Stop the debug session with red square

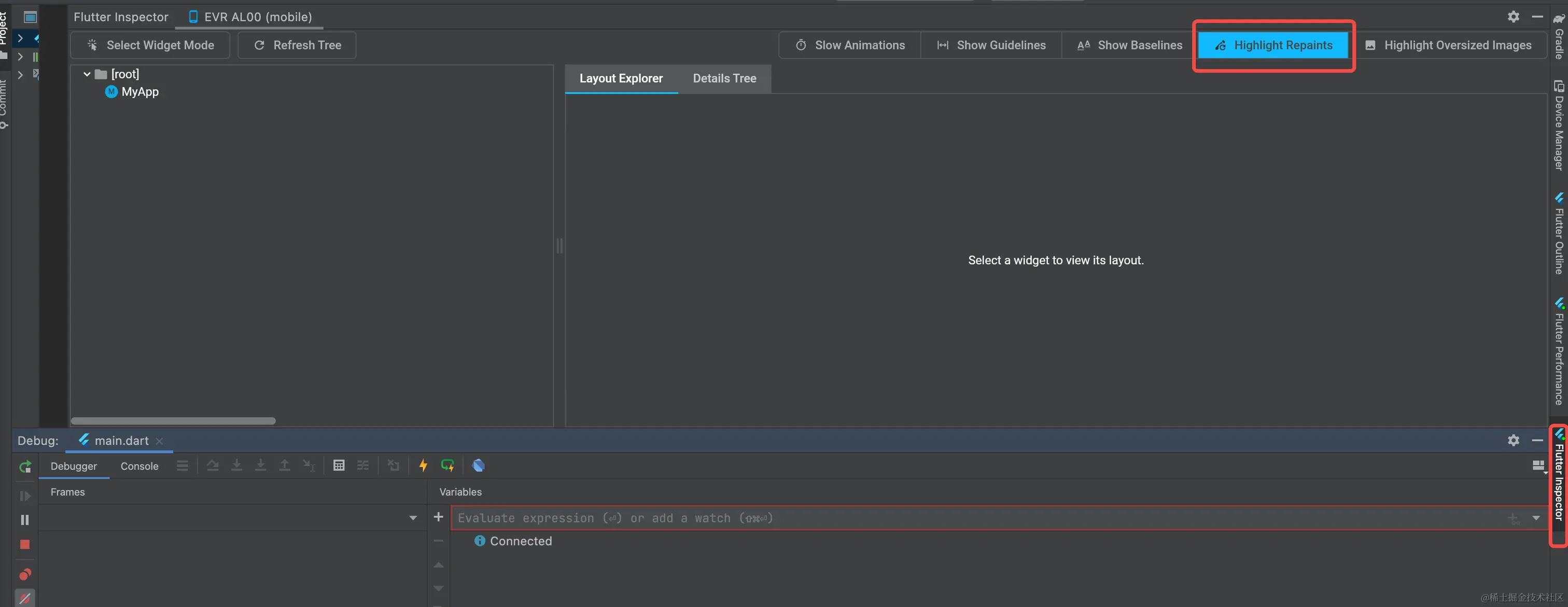(25, 545)
